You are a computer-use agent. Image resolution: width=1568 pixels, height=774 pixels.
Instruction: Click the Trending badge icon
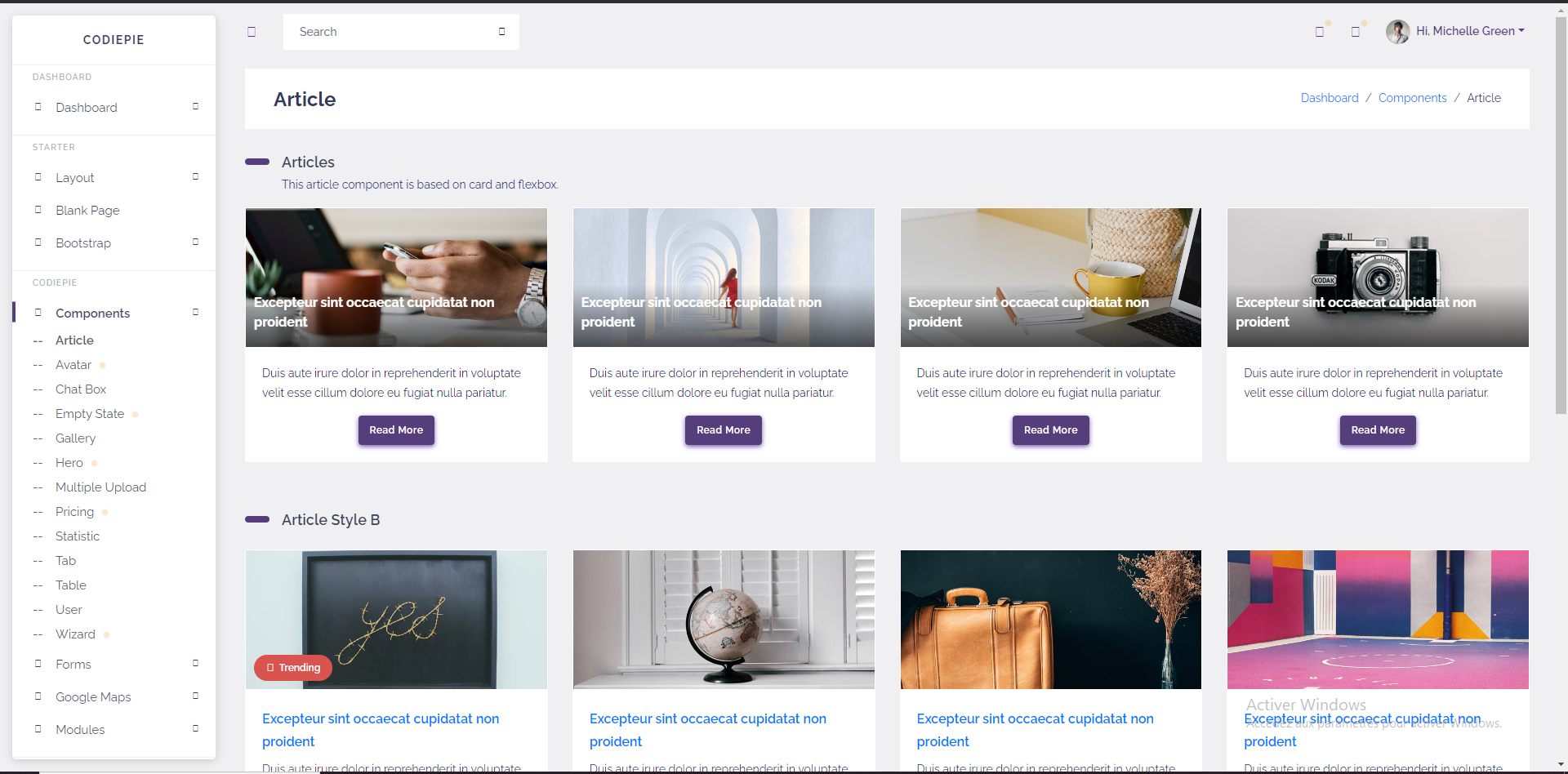click(270, 668)
